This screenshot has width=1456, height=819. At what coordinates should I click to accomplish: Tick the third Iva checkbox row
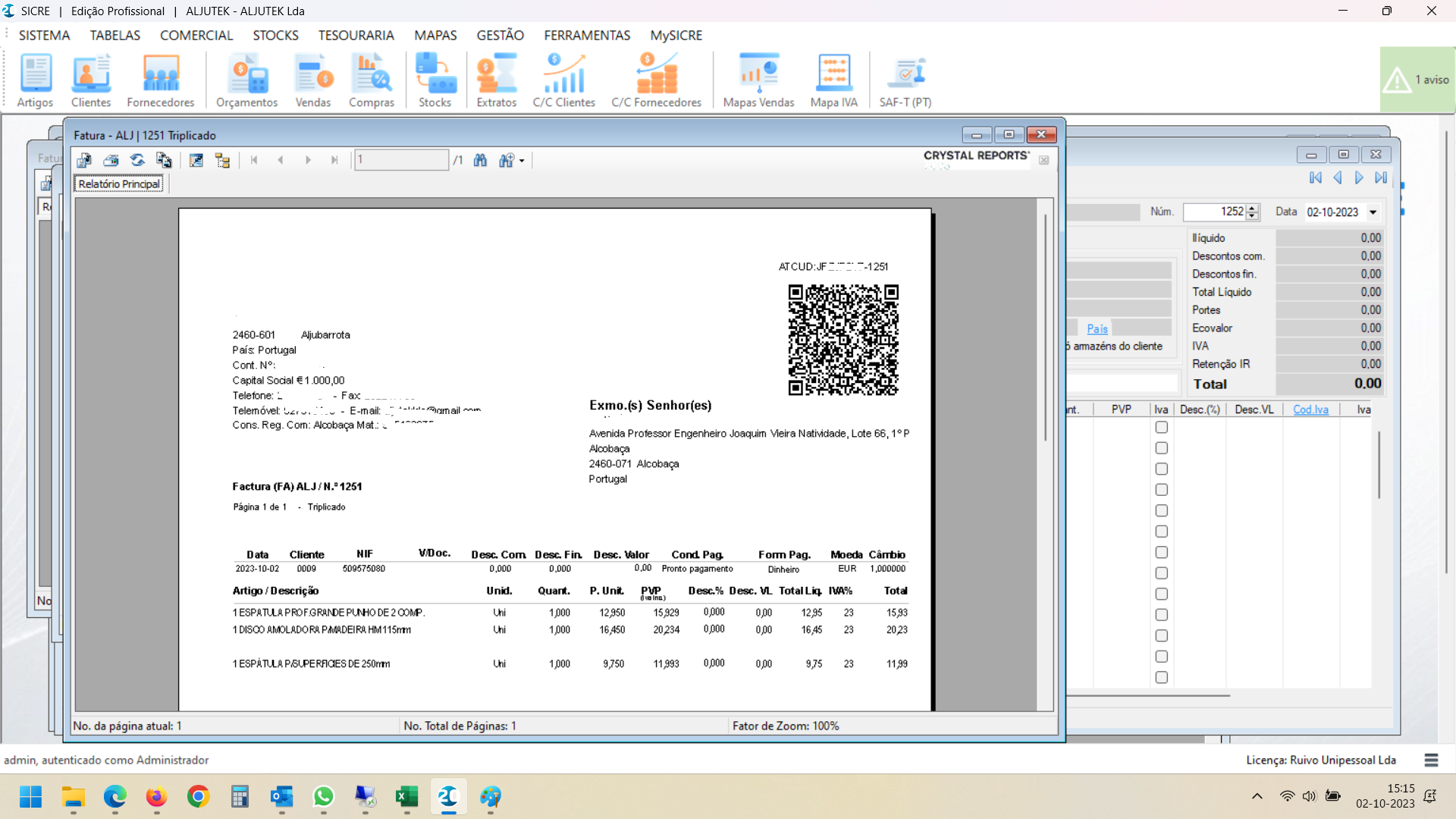click(x=1161, y=469)
